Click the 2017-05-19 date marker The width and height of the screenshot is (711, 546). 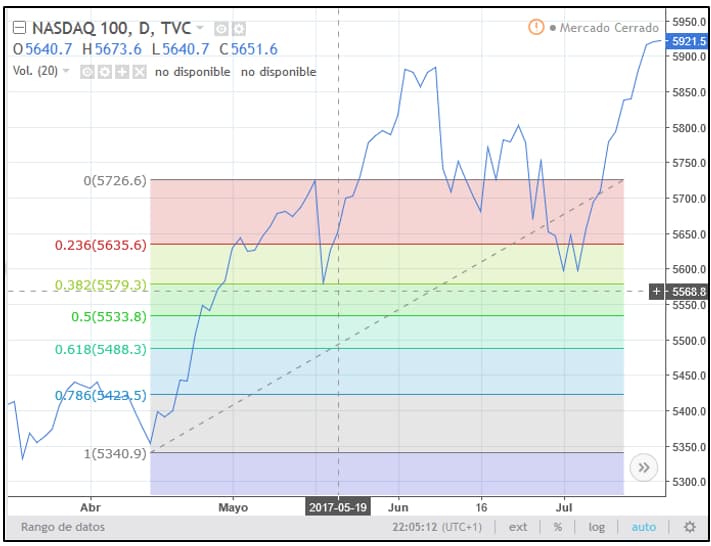tap(338, 507)
